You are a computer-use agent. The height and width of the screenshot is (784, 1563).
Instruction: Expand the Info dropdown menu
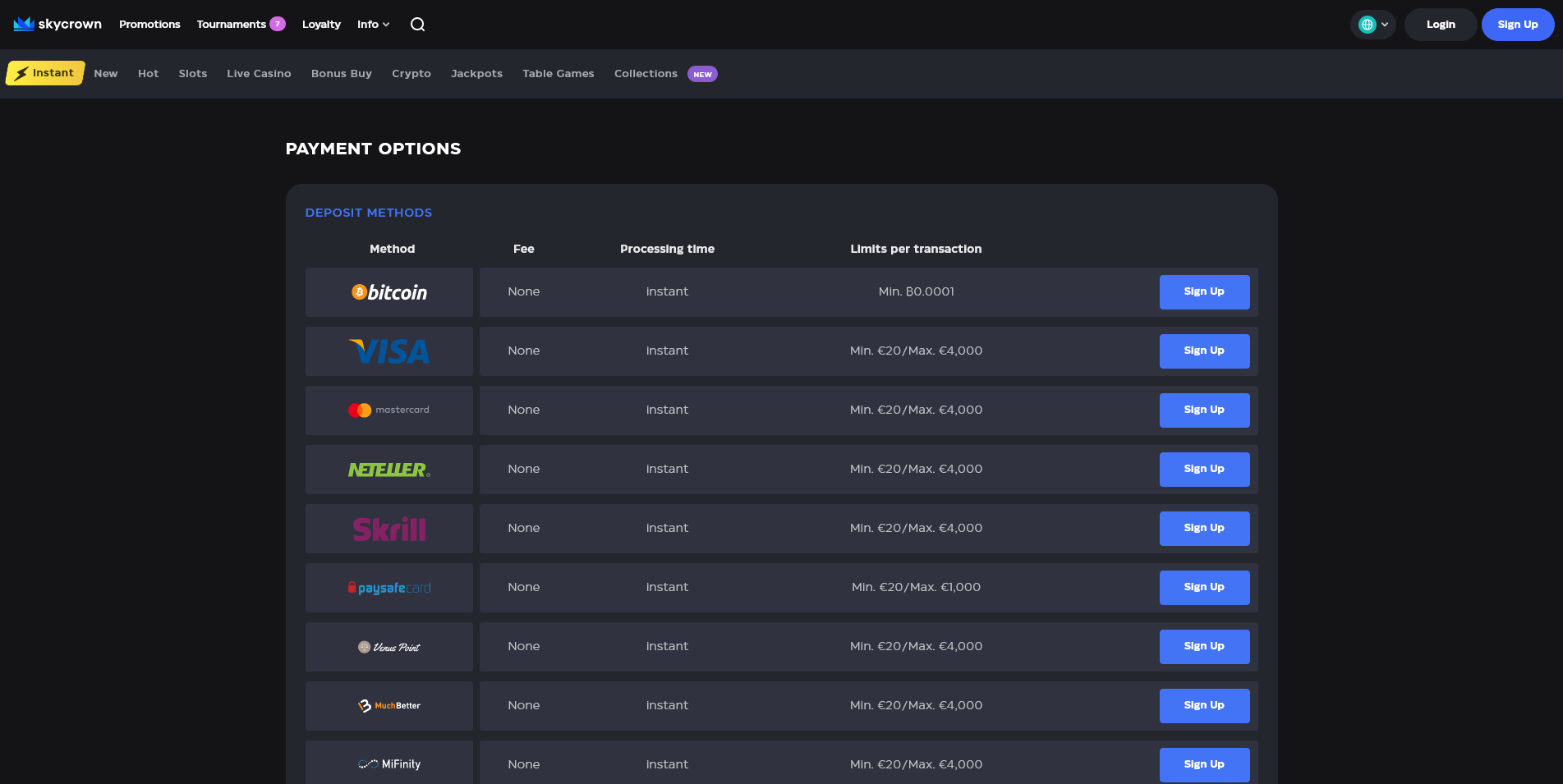373,25
